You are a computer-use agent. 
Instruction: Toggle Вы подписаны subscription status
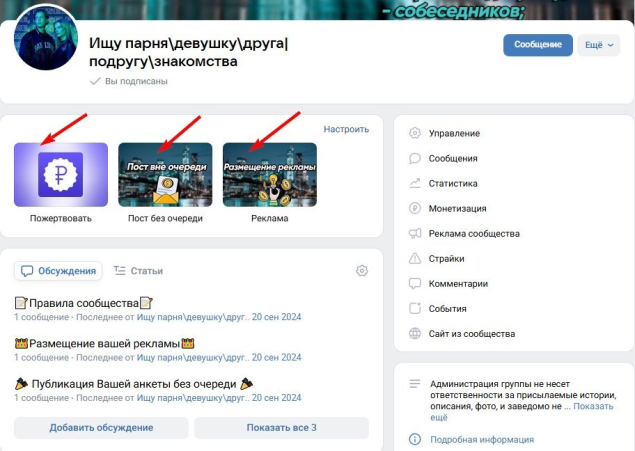128,81
